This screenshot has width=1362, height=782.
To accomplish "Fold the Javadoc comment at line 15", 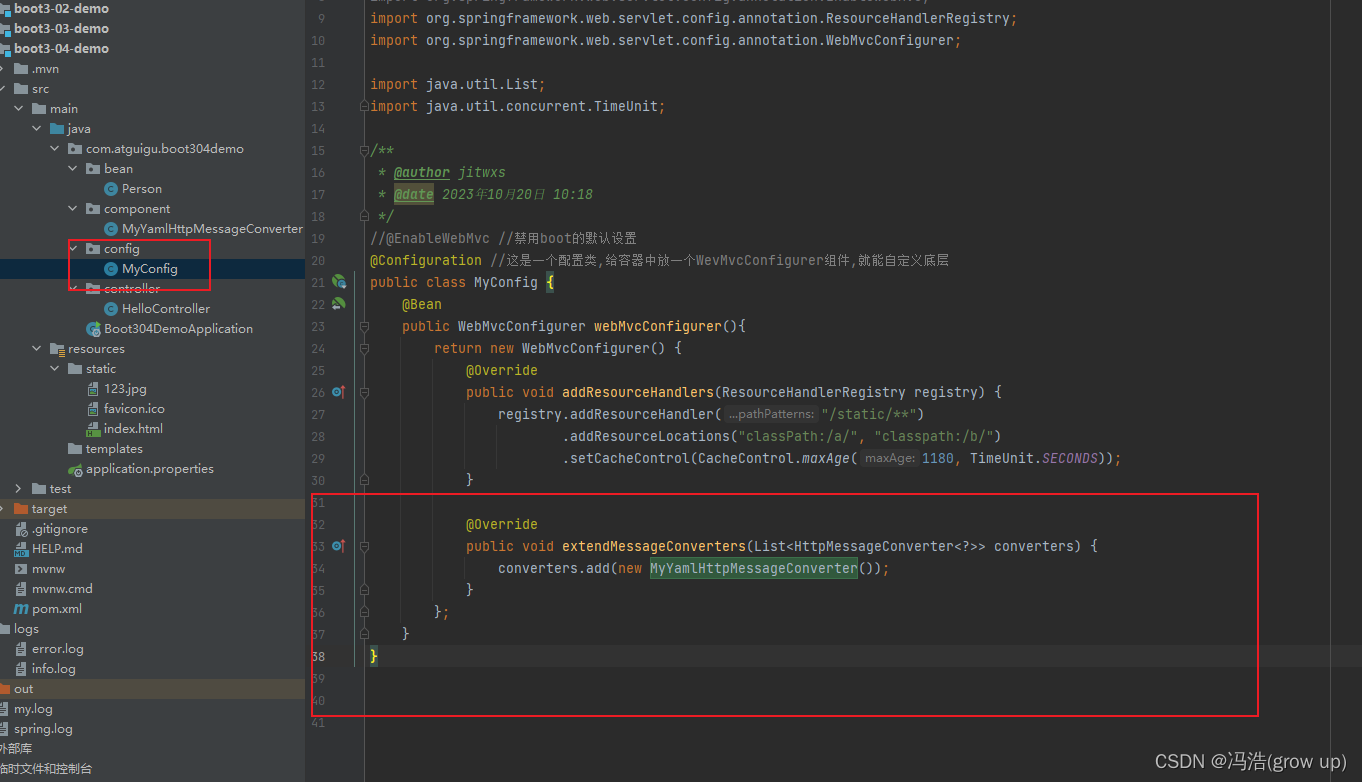I will coord(364,150).
